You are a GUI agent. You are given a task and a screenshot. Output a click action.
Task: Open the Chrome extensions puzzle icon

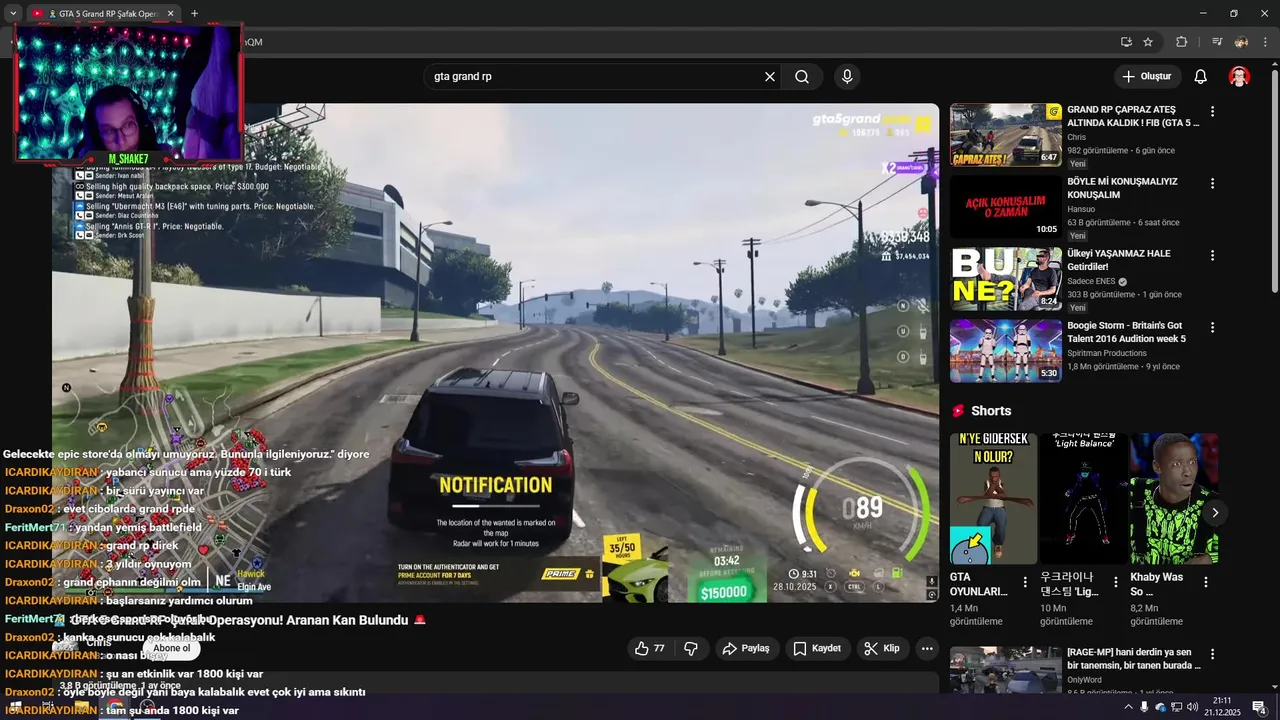pos(1181,42)
